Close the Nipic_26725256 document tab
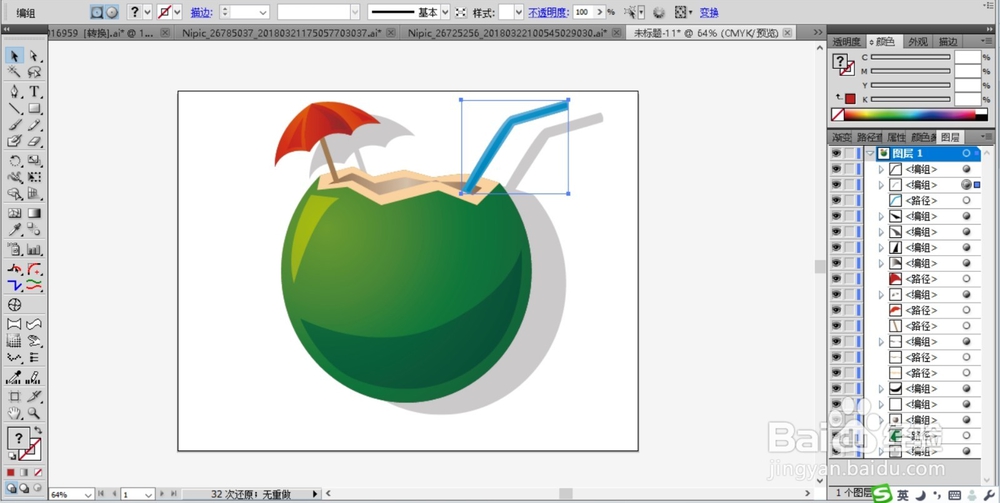 tap(617, 32)
